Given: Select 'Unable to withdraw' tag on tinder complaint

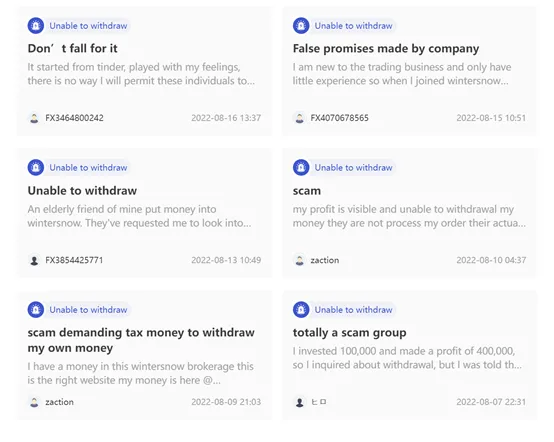Looking at the screenshot, I should [88, 26].
